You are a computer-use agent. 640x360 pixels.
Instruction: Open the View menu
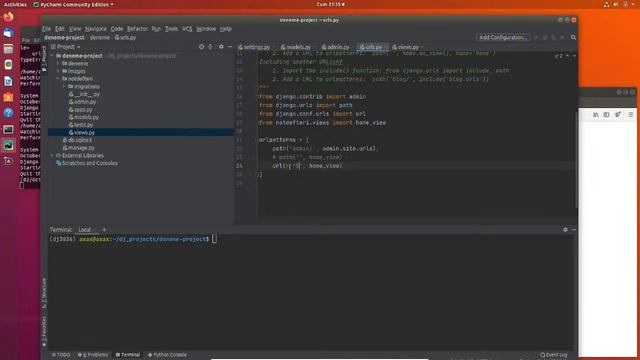[x=75, y=29]
